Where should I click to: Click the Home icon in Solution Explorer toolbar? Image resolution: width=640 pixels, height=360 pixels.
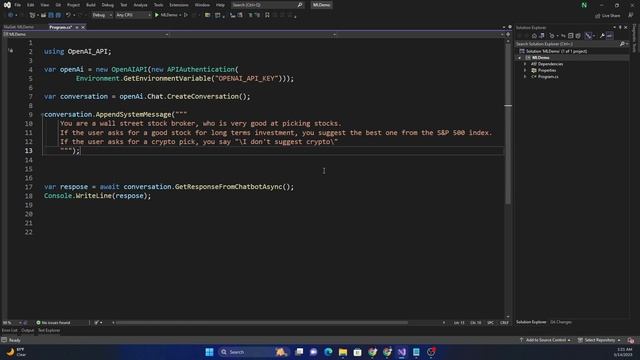tap(534, 36)
